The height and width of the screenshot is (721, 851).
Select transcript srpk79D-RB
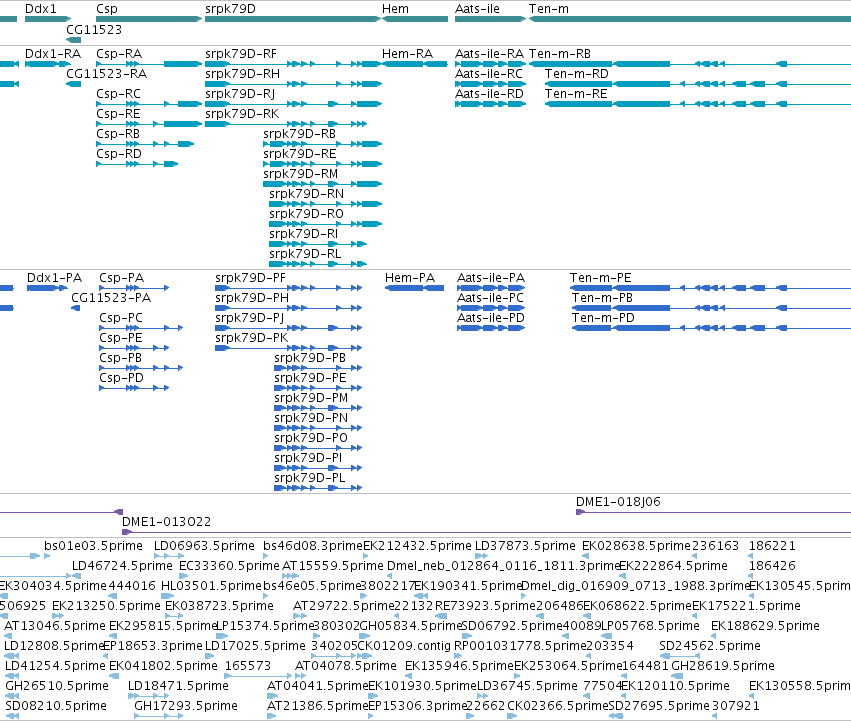(x=300, y=134)
